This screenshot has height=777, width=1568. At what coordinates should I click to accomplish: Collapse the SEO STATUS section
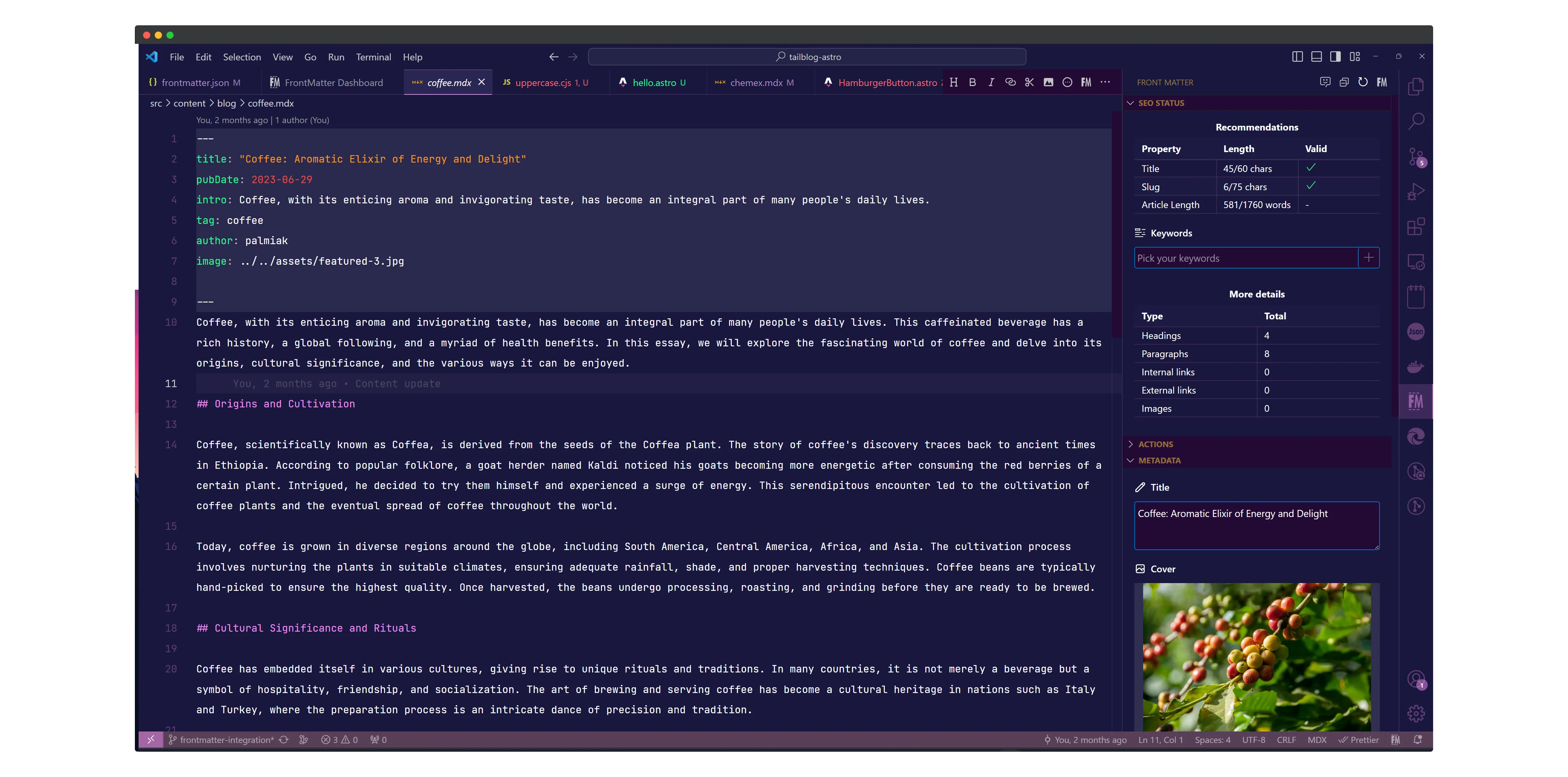pos(1161,103)
